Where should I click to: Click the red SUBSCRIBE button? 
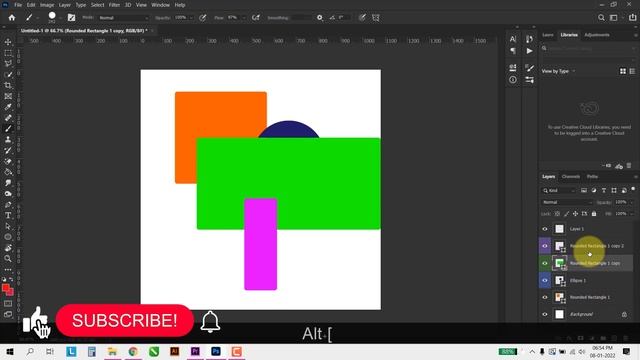[x=124, y=320]
